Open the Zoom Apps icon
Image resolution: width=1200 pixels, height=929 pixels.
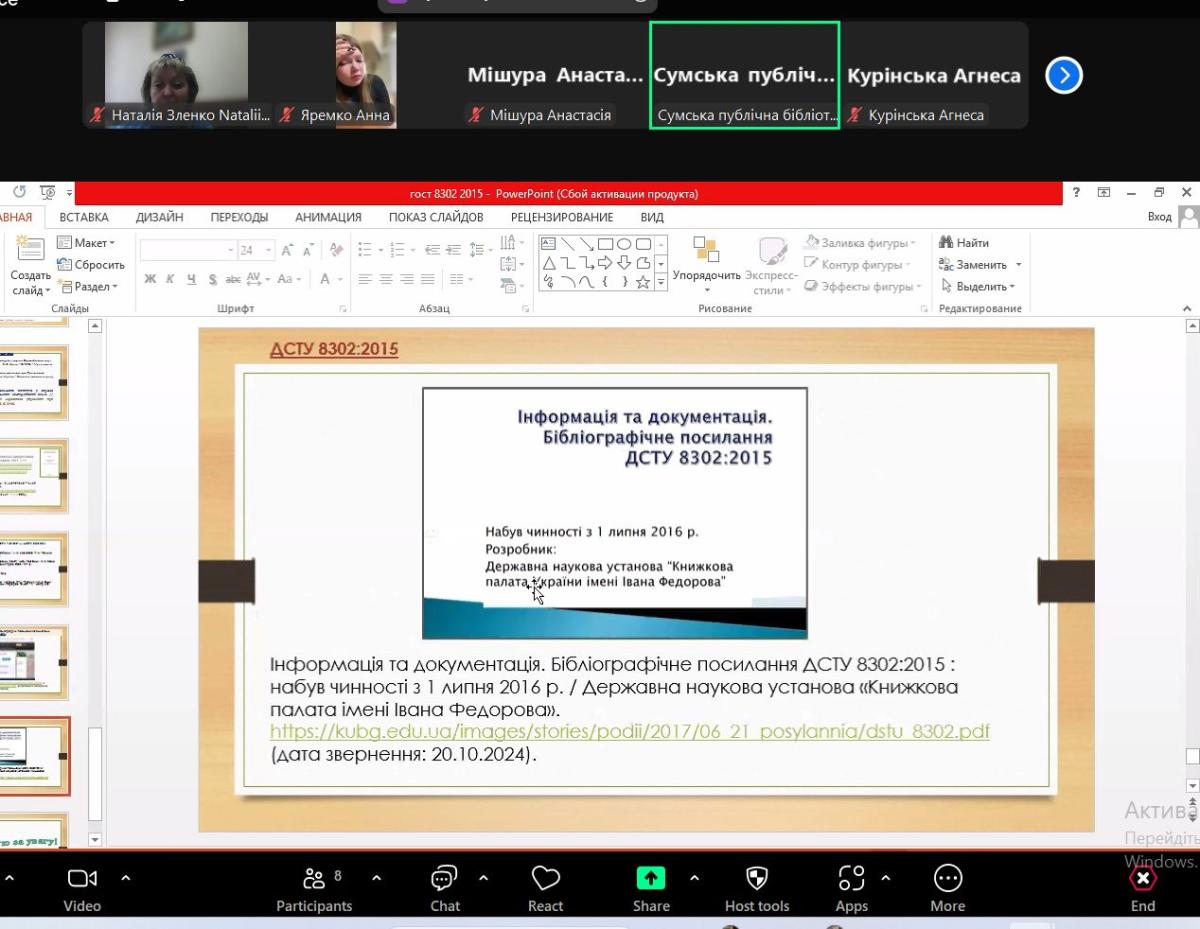point(851,879)
